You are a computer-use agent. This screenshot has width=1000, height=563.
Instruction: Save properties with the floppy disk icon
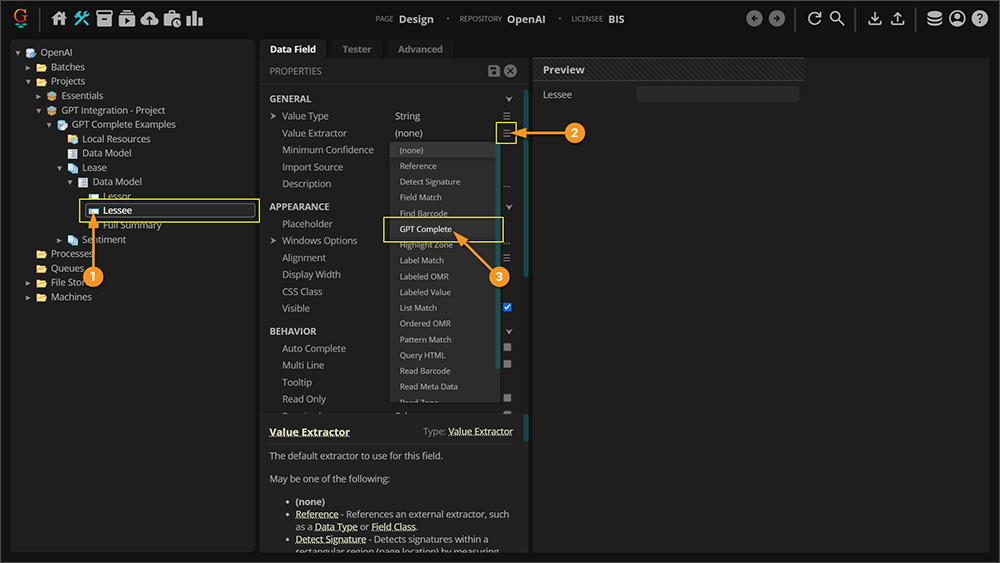(x=494, y=71)
